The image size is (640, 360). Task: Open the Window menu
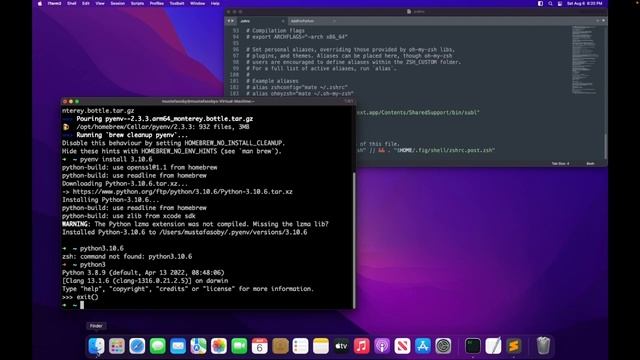(x=198, y=3)
